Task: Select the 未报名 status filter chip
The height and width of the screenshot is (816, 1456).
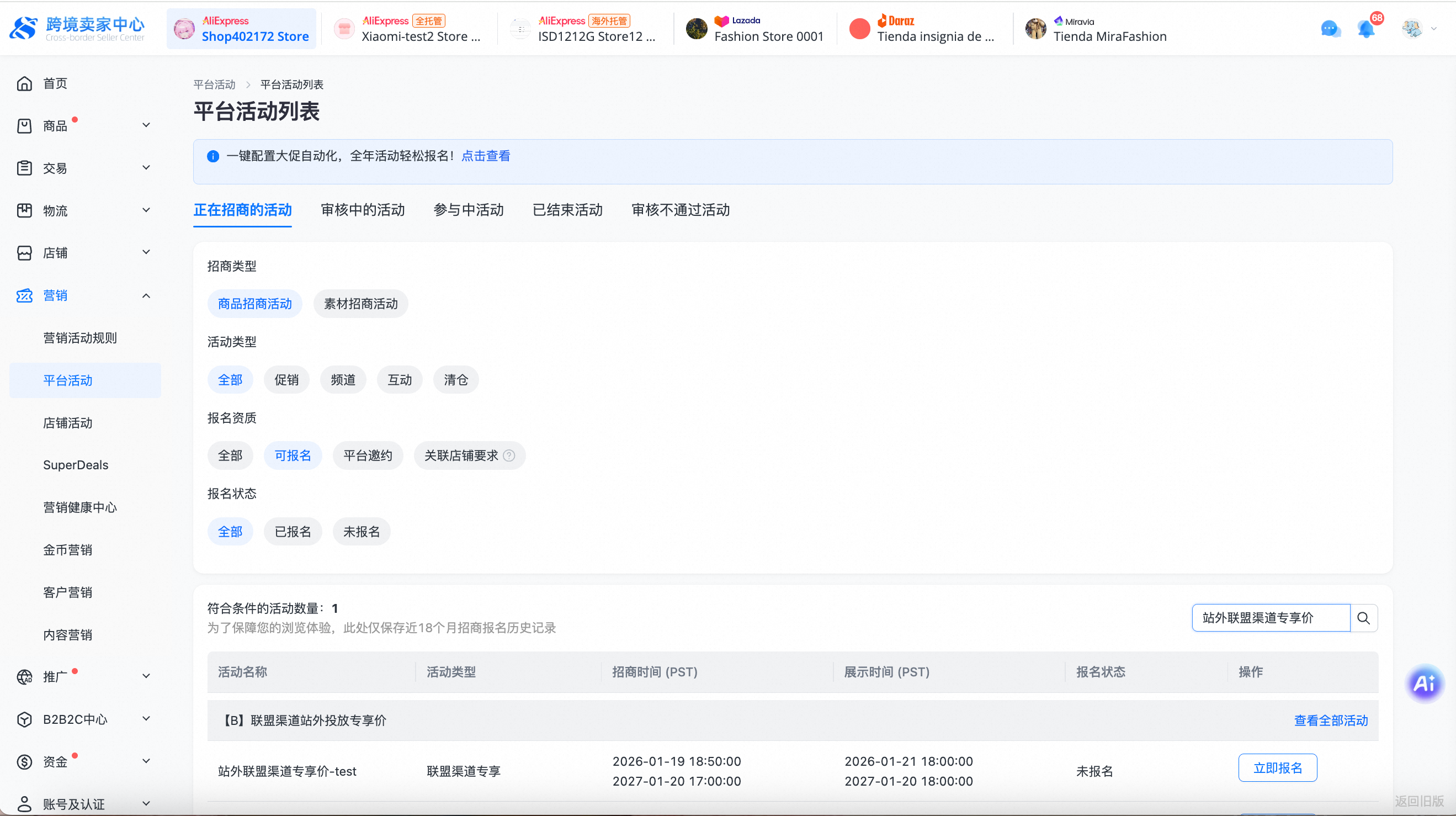Action: pos(361,532)
